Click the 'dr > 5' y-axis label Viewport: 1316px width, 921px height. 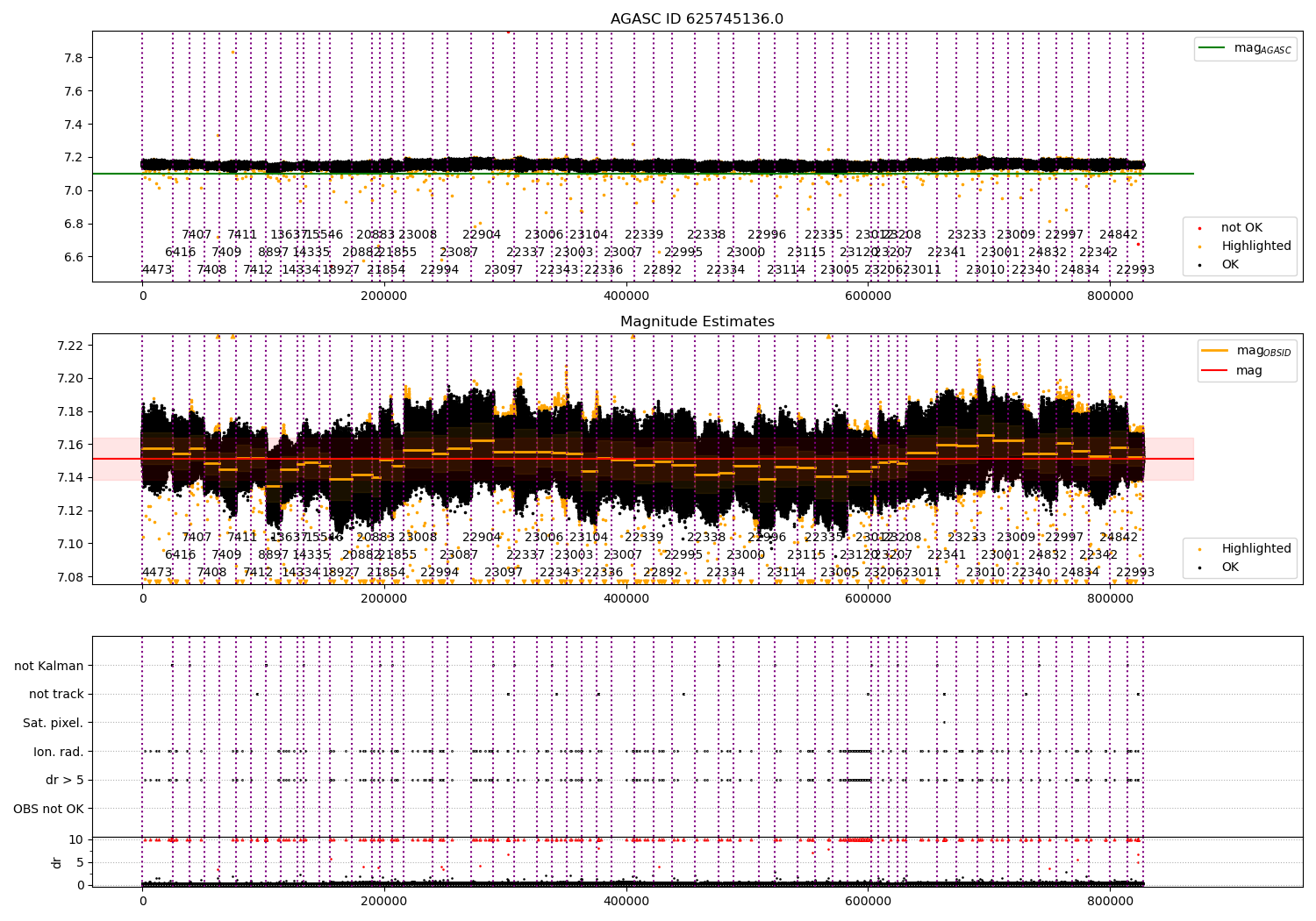point(65,780)
